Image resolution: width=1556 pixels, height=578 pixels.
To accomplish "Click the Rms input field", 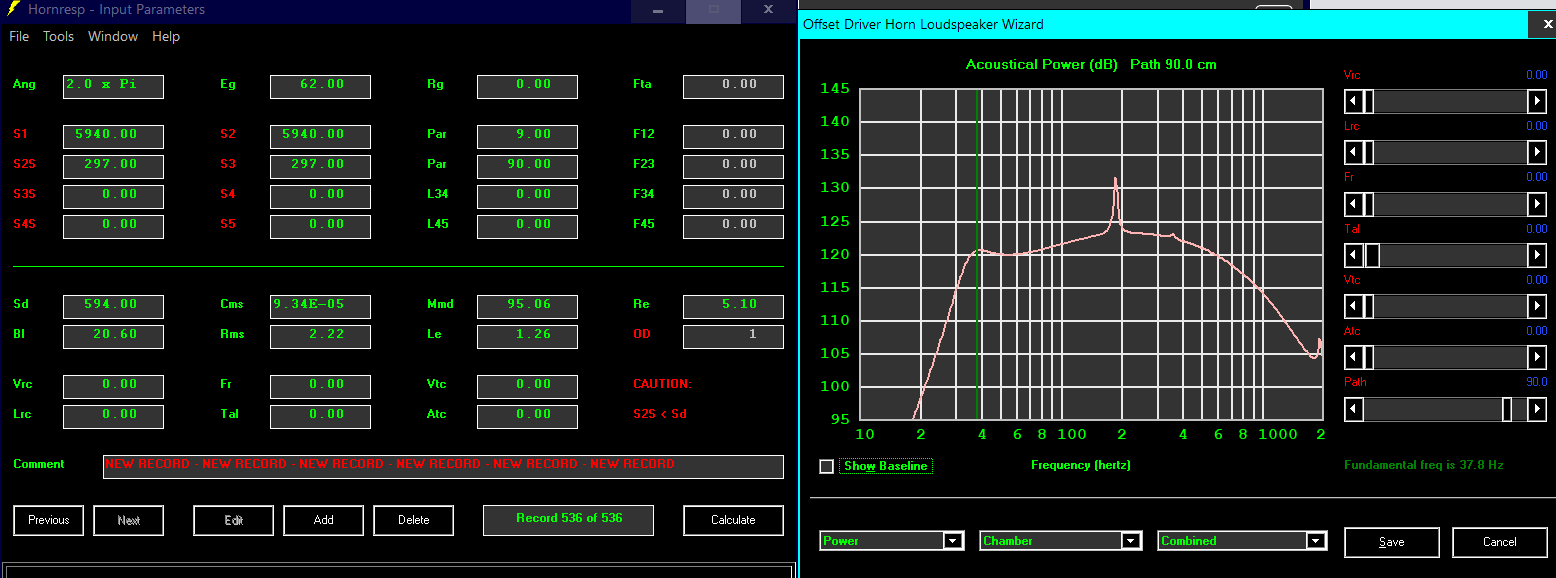I will pos(320,336).
